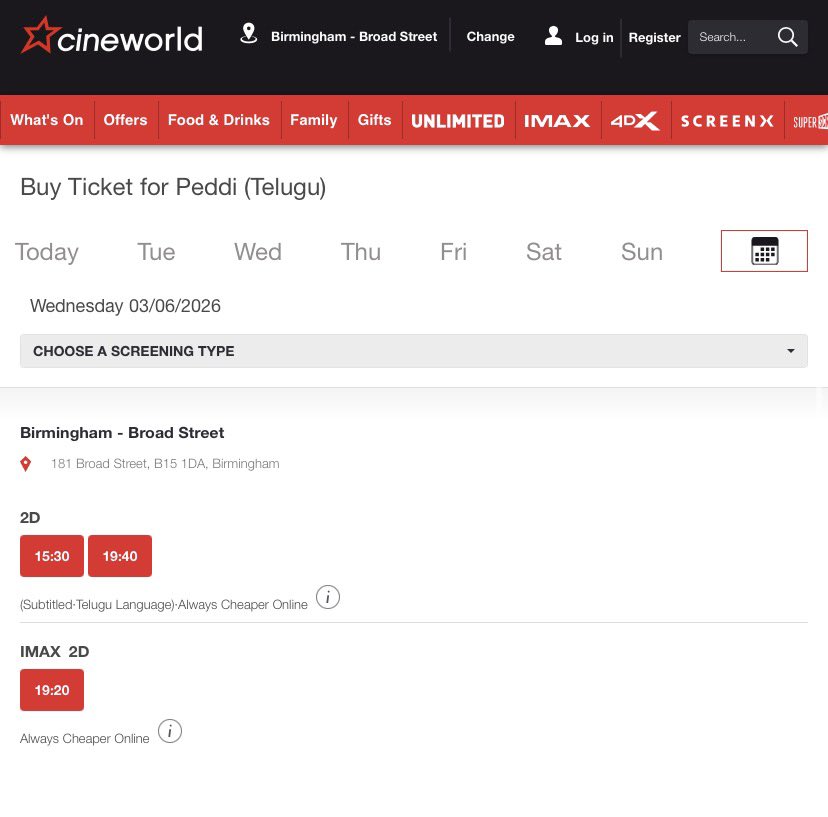Click the Log in link
Viewport: 828px width, 817px height.
[594, 37]
